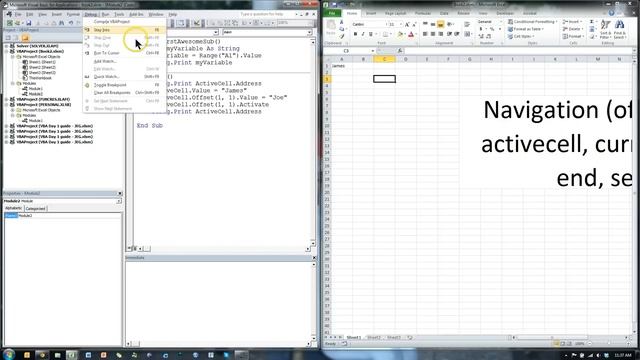
Task: Open the Number Format General dropdown
Action: [x=502, y=22]
